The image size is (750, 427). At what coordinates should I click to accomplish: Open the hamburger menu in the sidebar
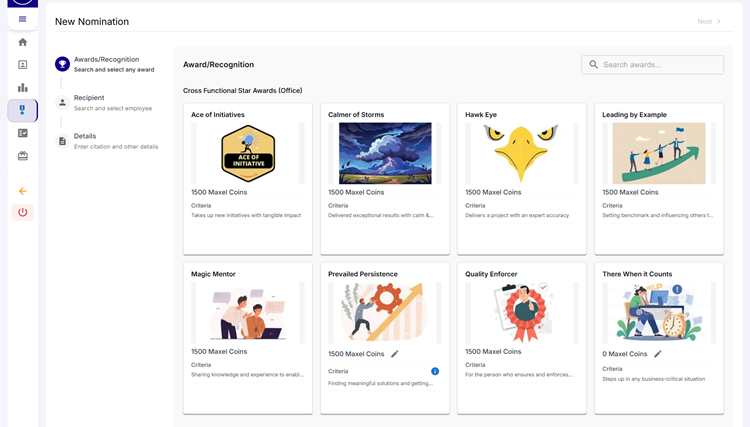(x=22, y=19)
